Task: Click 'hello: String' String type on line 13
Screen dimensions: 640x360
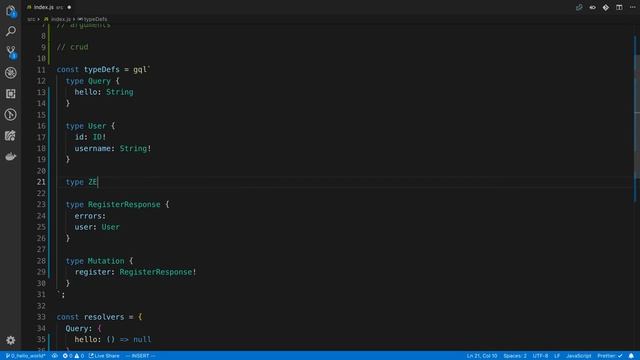Action: (120, 92)
